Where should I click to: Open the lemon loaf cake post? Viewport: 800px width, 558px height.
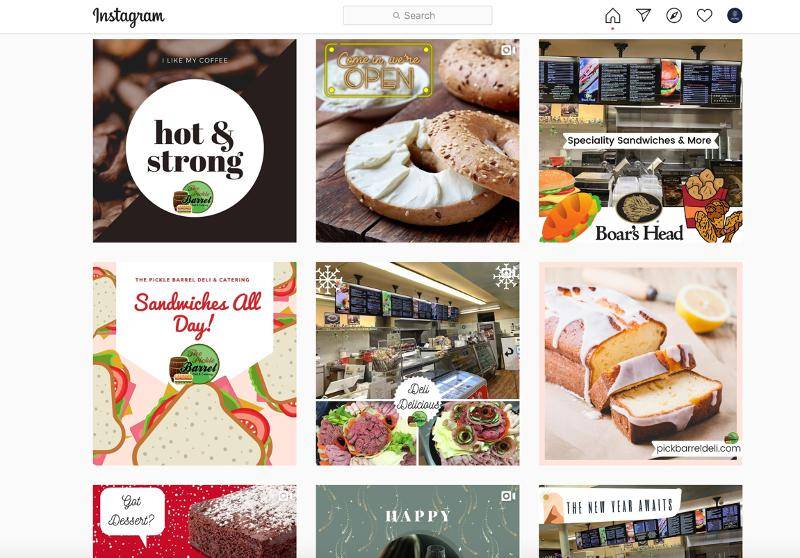[x=640, y=364]
